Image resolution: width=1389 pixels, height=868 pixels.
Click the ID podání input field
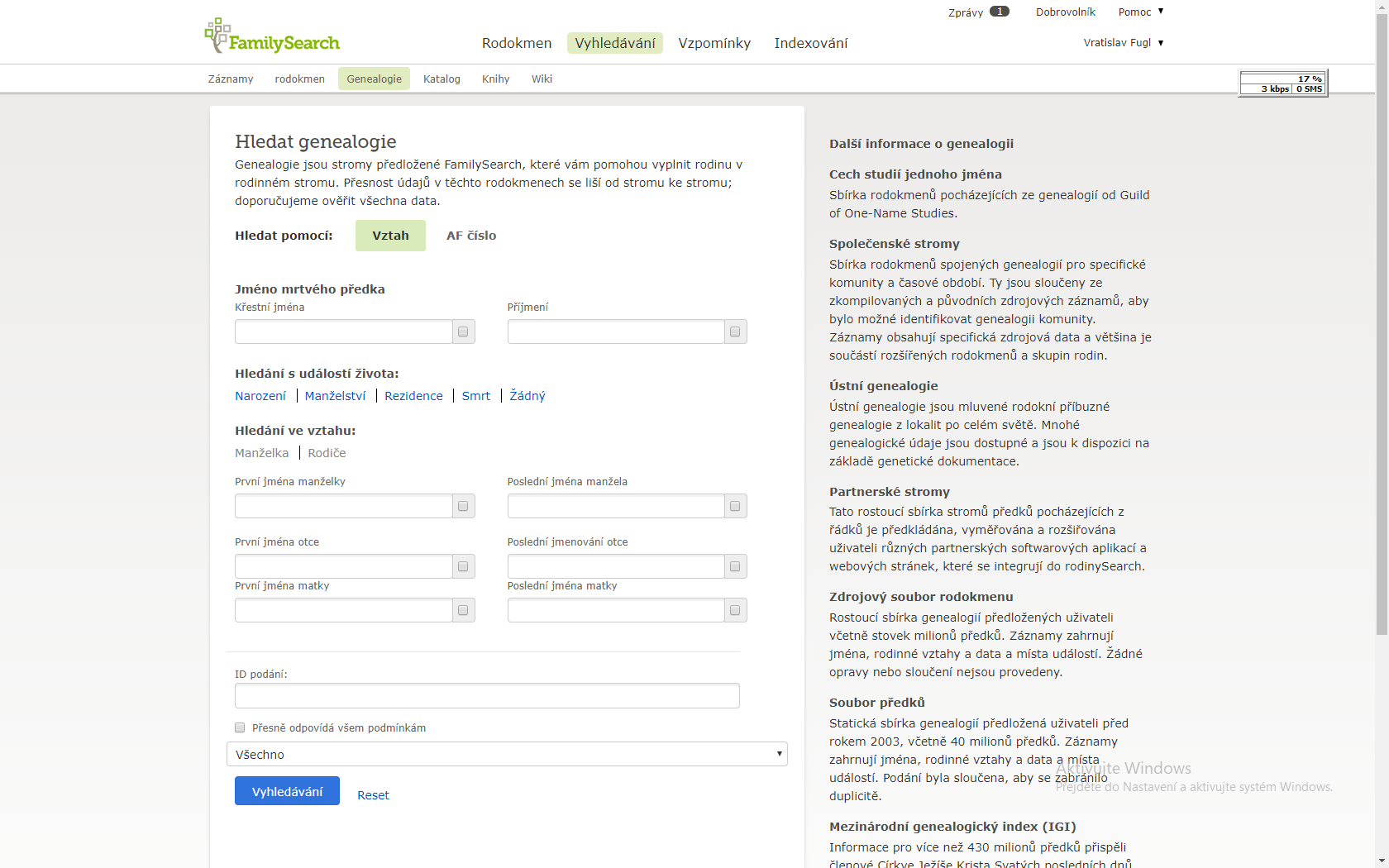pyautogui.click(x=487, y=696)
